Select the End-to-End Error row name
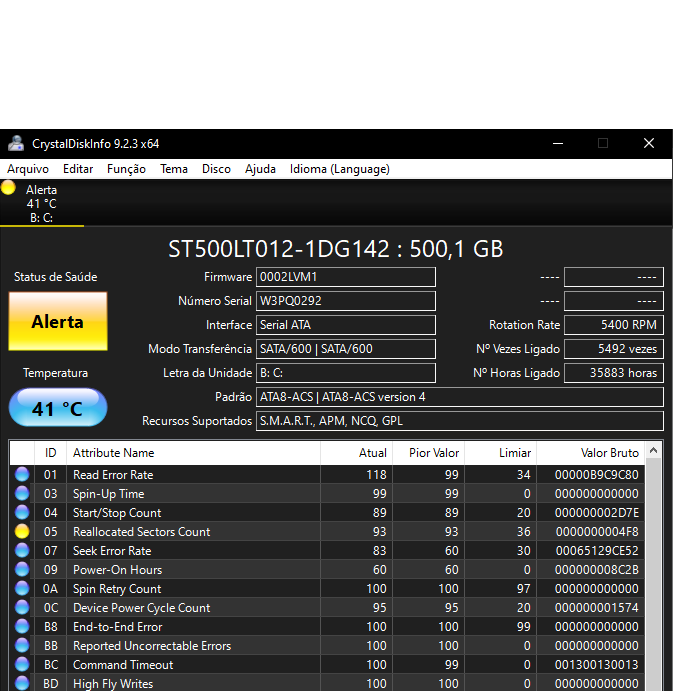673x691 pixels. point(118,627)
